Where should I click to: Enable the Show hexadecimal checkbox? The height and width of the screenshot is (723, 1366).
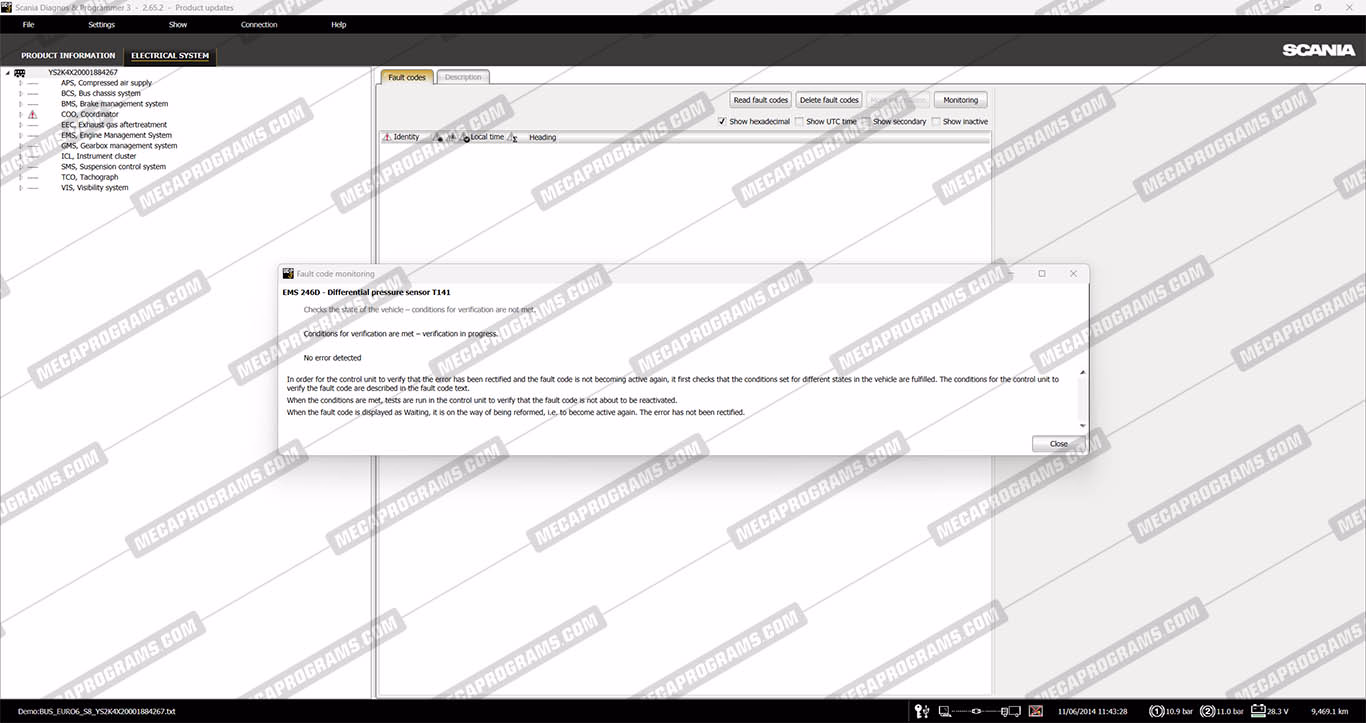point(722,121)
